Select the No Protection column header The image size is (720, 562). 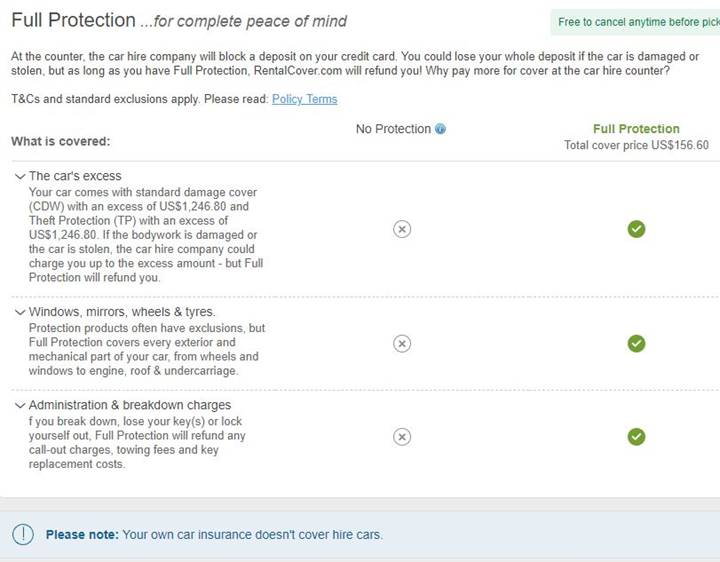[394, 129]
